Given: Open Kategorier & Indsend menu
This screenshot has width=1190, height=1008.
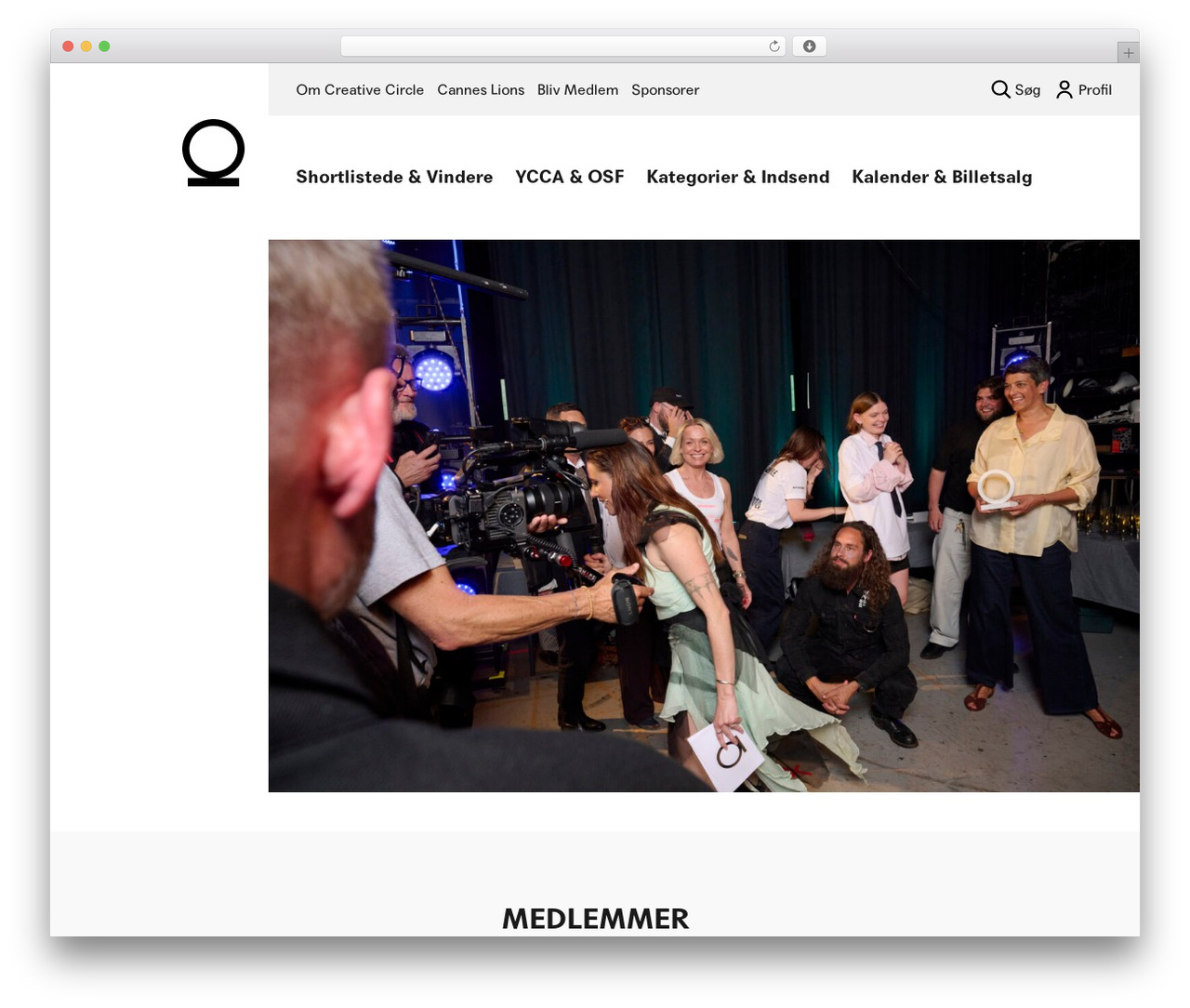Looking at the screenshot, I should click(738, 177).
